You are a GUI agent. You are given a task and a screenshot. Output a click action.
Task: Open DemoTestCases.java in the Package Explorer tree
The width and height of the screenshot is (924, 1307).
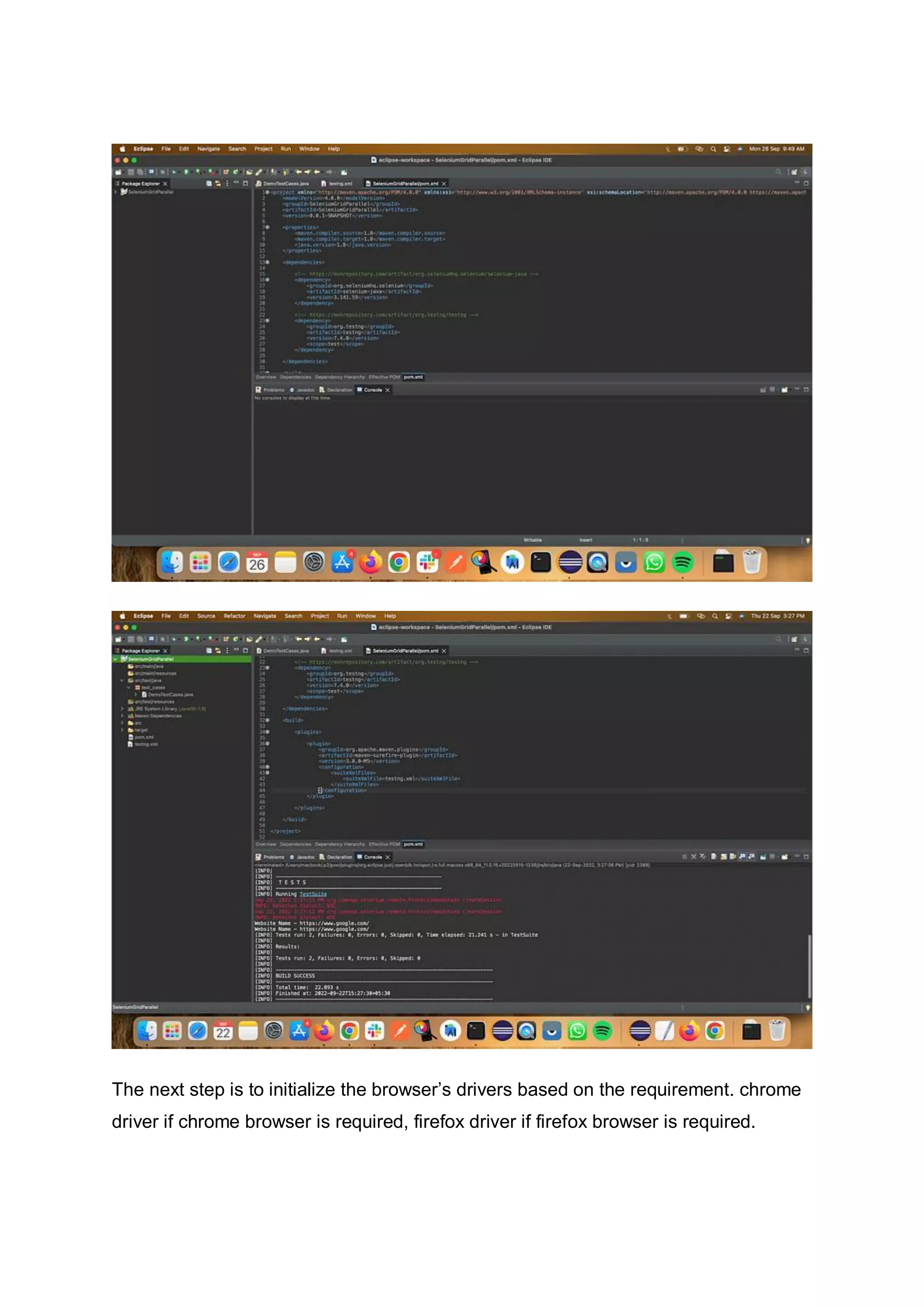pos(170,694)
